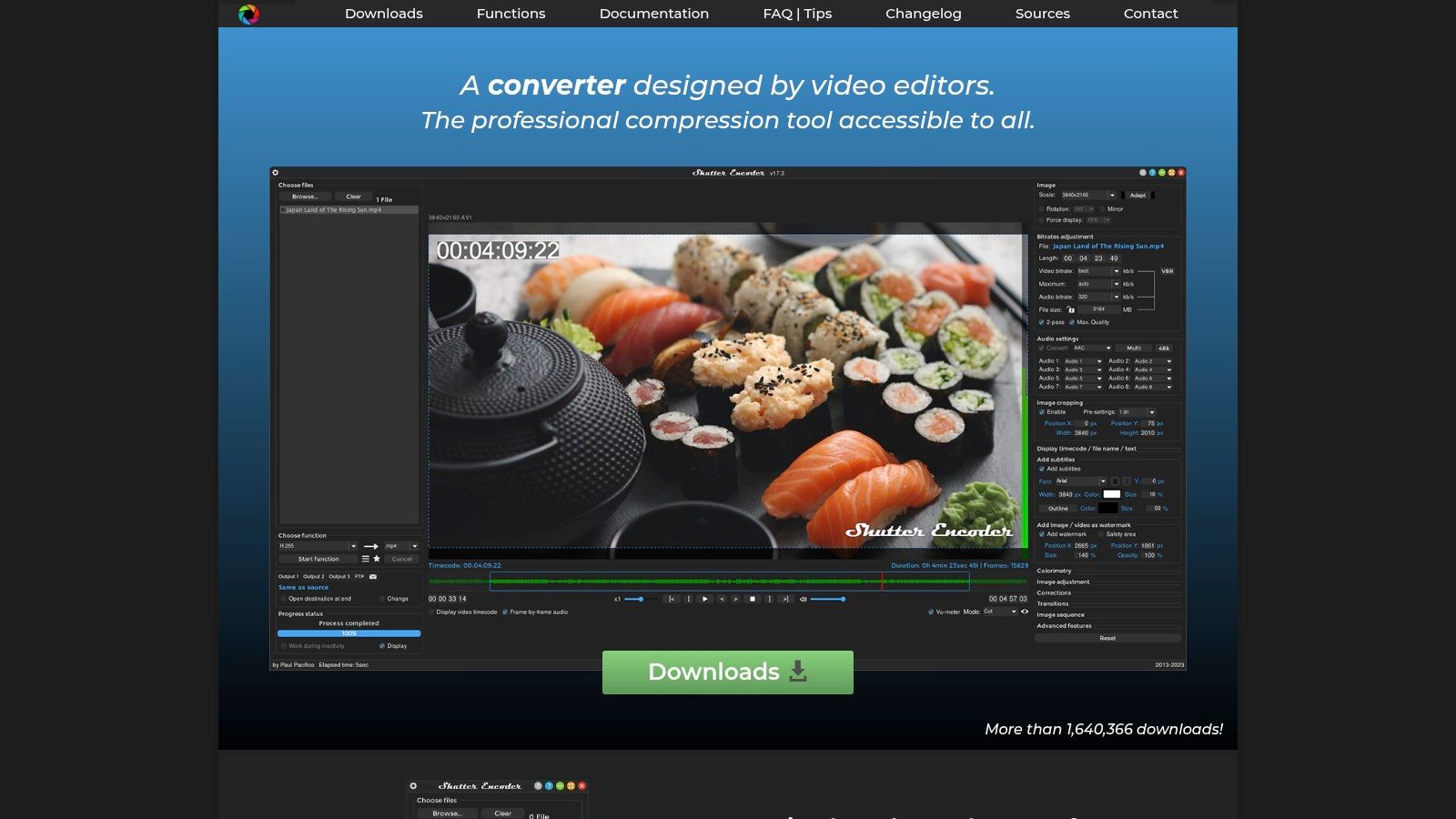This screenshot has height=819, width=1456.
Task: Set the in point with the [ button
Action: click(x=689, y=599)
